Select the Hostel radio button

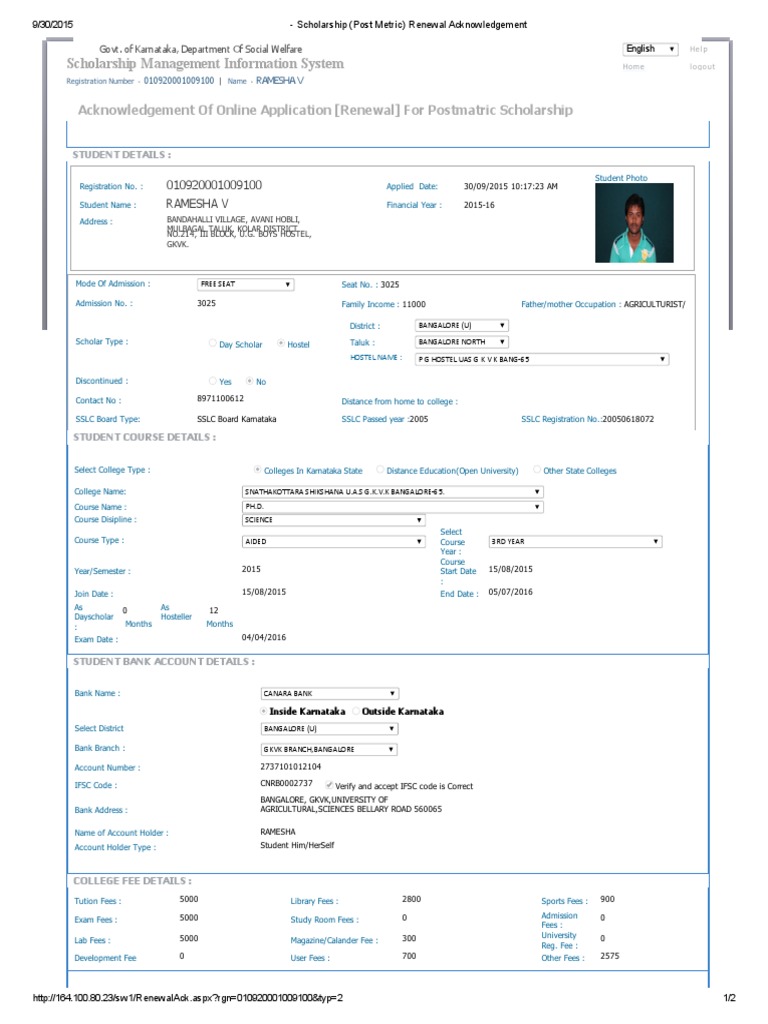pos(281,343)
